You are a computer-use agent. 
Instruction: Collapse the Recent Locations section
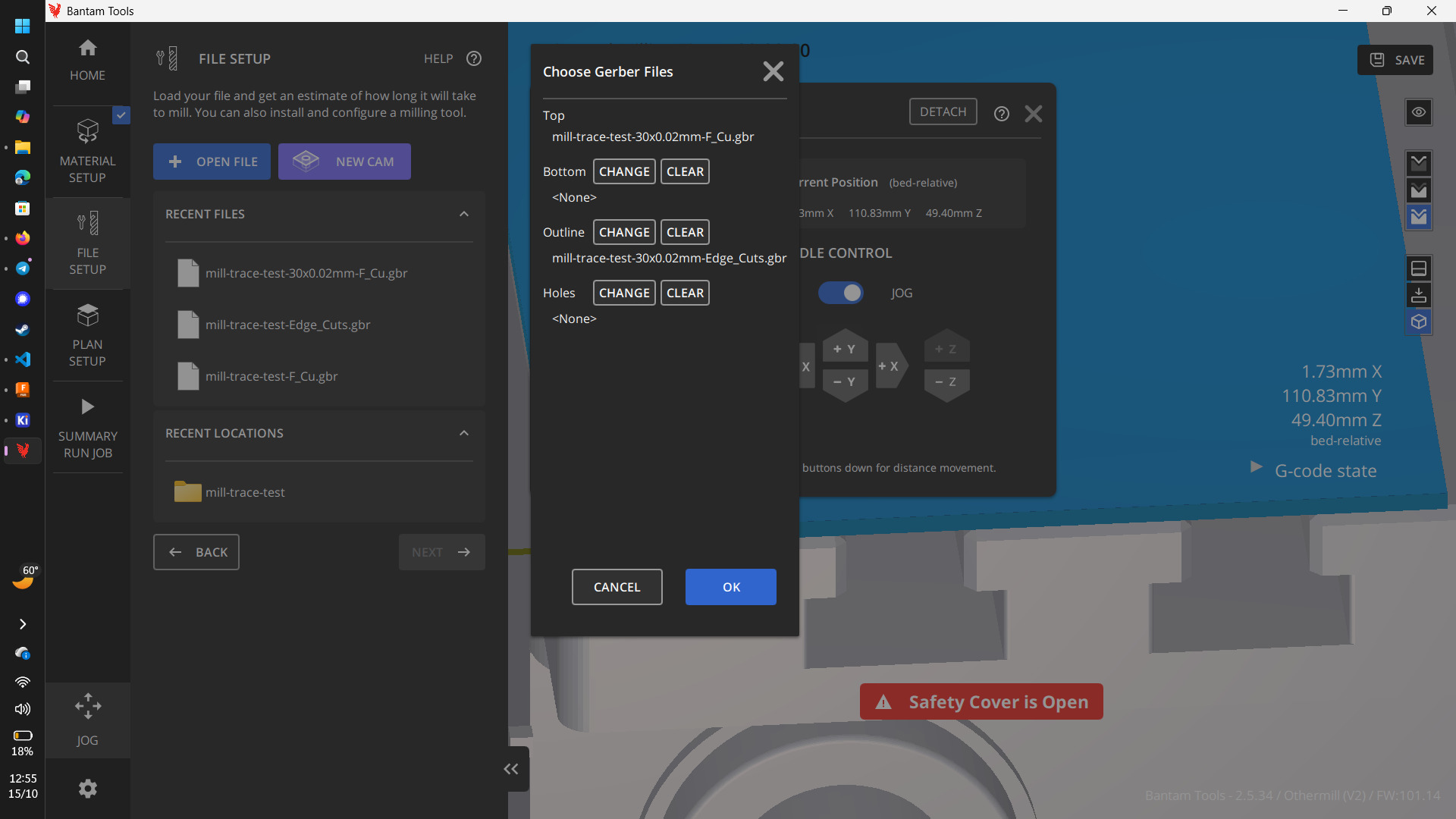[x=464, y=433]
